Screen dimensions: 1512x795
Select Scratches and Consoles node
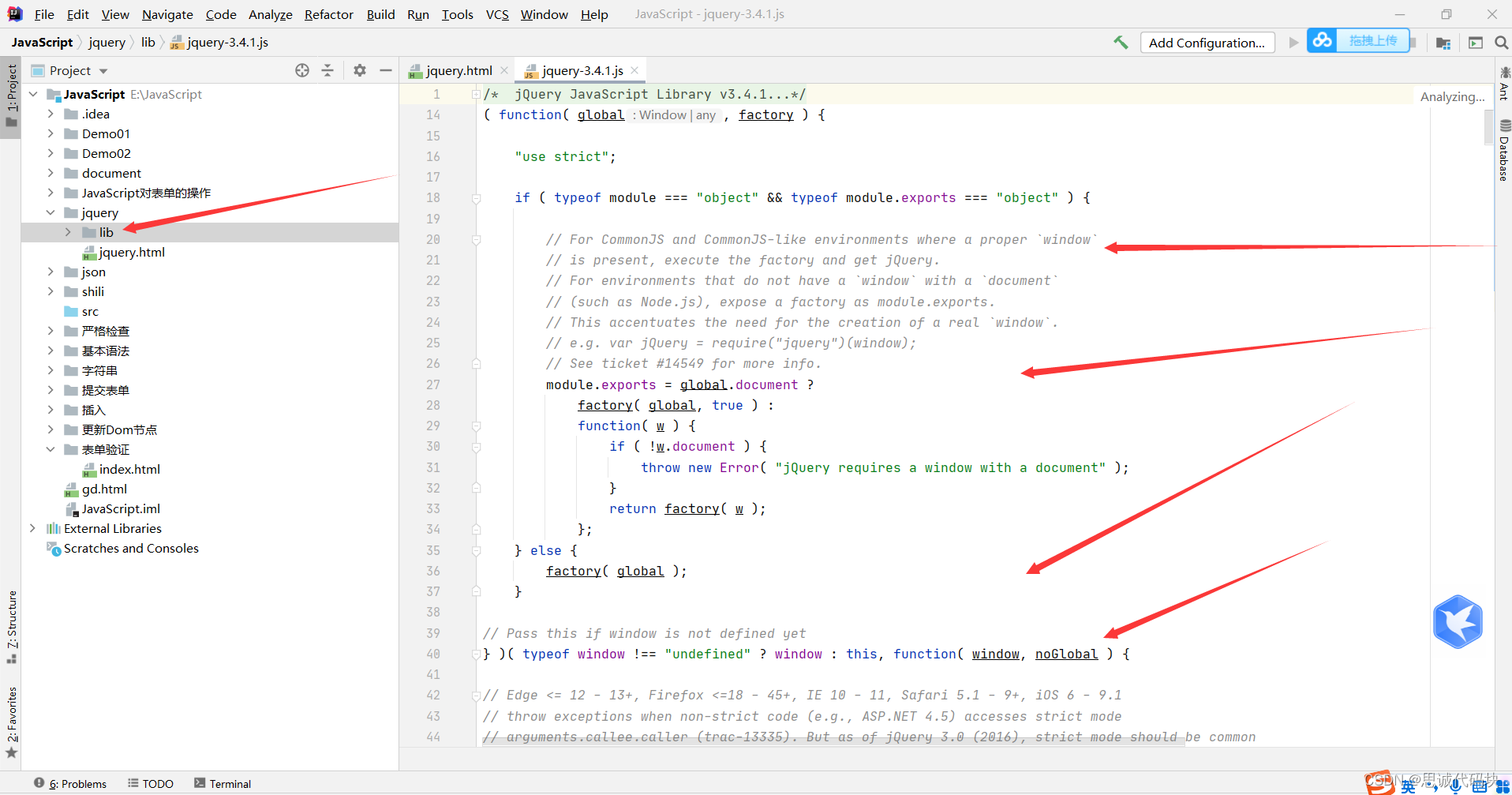point(122,548)
